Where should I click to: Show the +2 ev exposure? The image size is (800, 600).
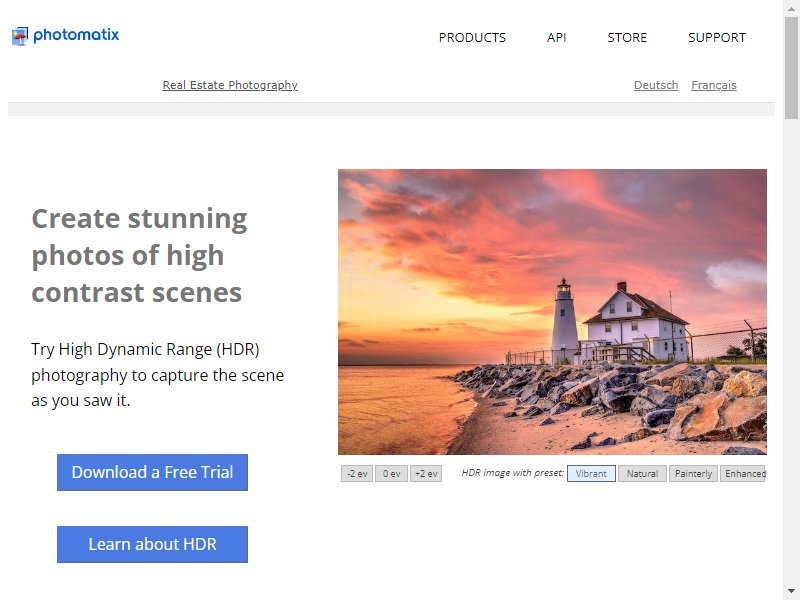[426, 473]
